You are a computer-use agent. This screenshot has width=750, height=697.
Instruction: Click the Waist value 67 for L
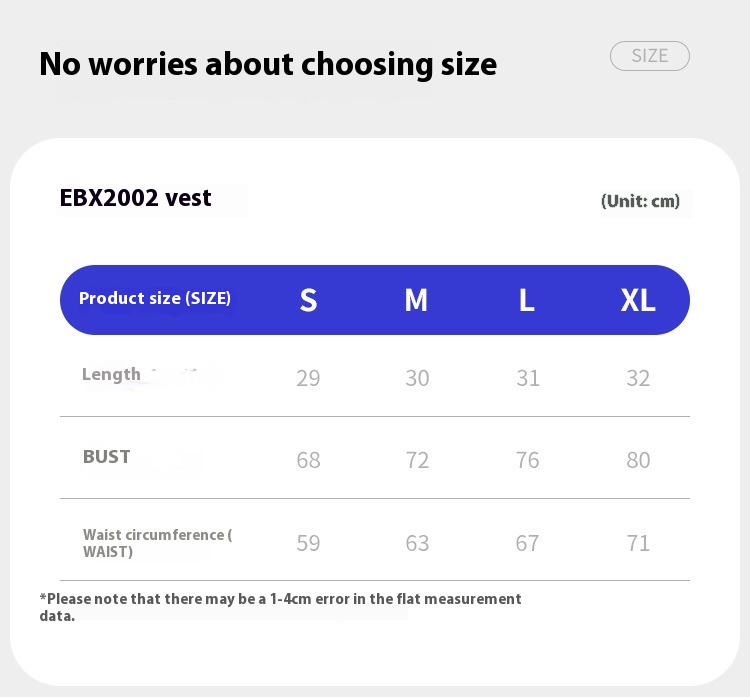527,543
